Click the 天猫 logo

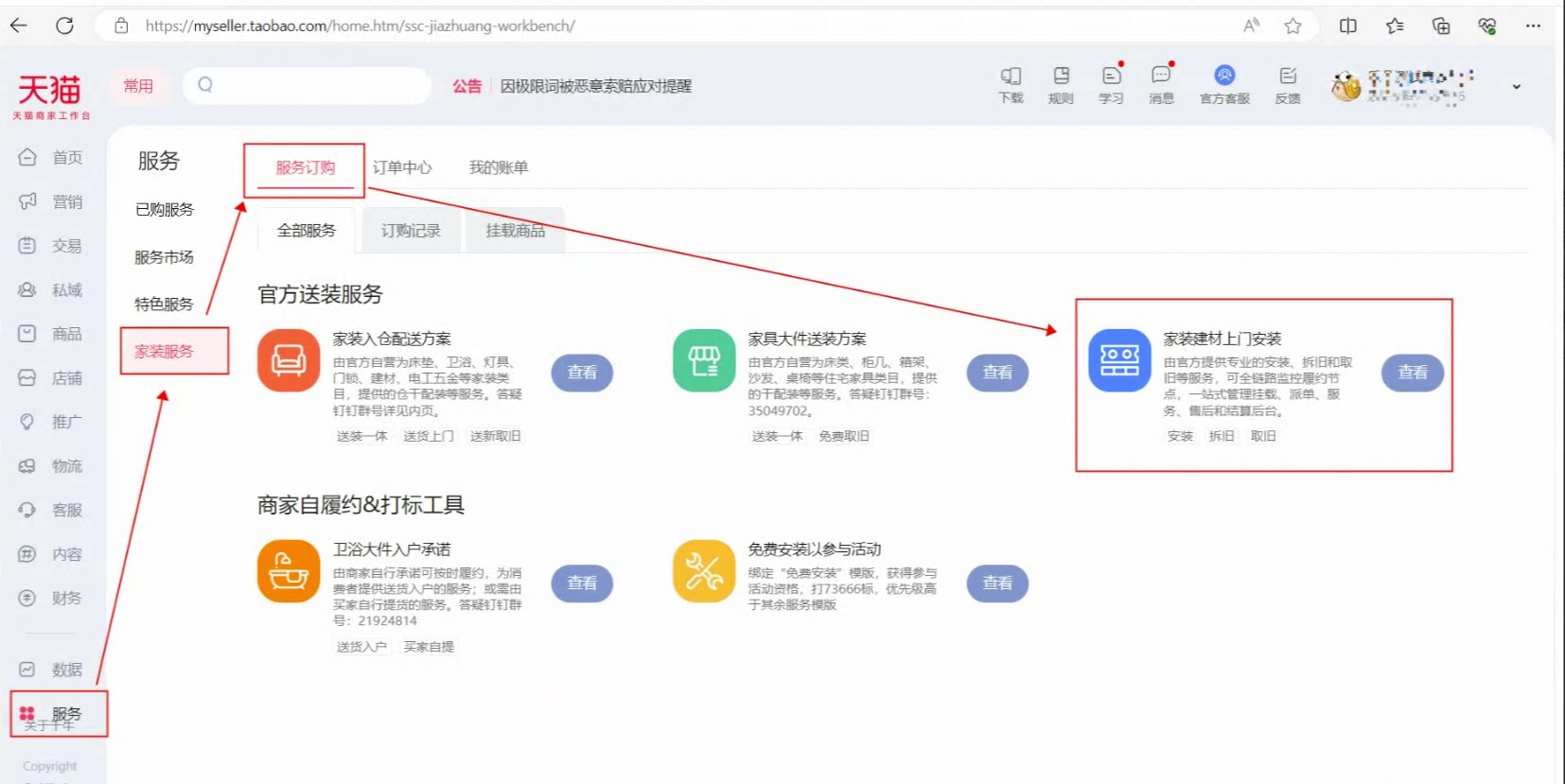pyautogui.click(x=51, y=96)
